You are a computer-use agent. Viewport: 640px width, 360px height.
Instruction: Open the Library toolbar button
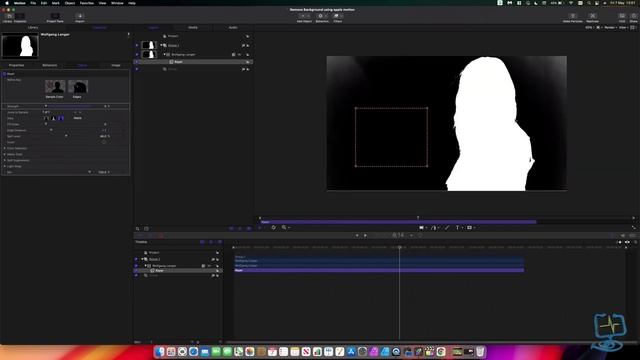coord(8,18)
